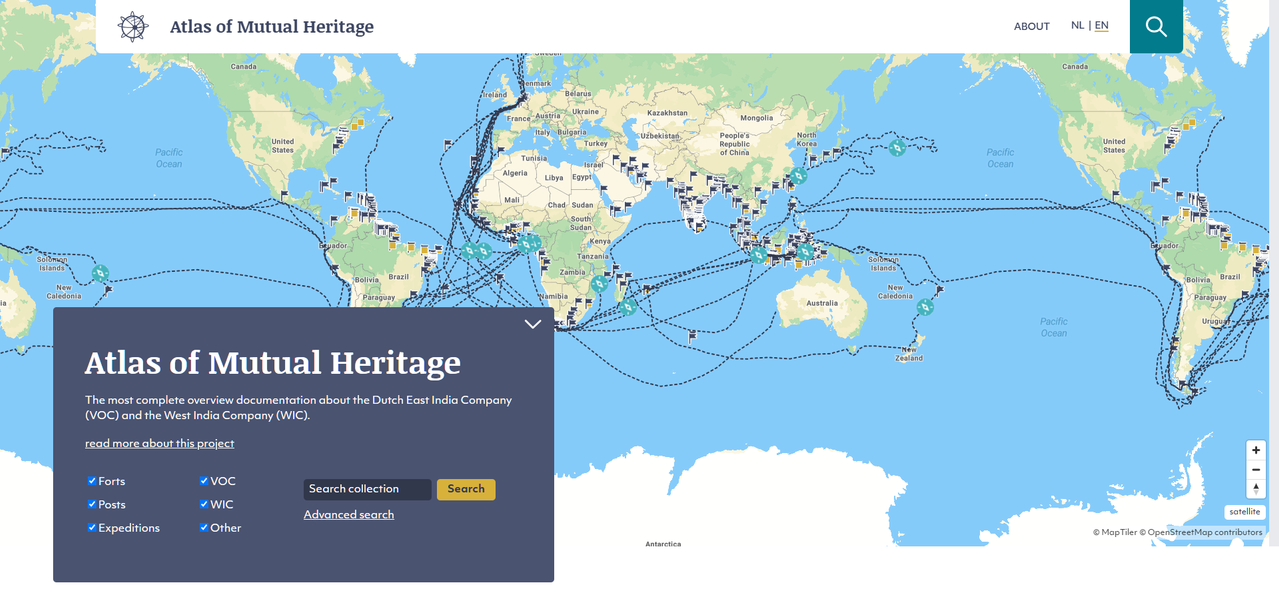Switch language to NL
Screen dimensions: 1279x607
click(x=1077, y=26)
